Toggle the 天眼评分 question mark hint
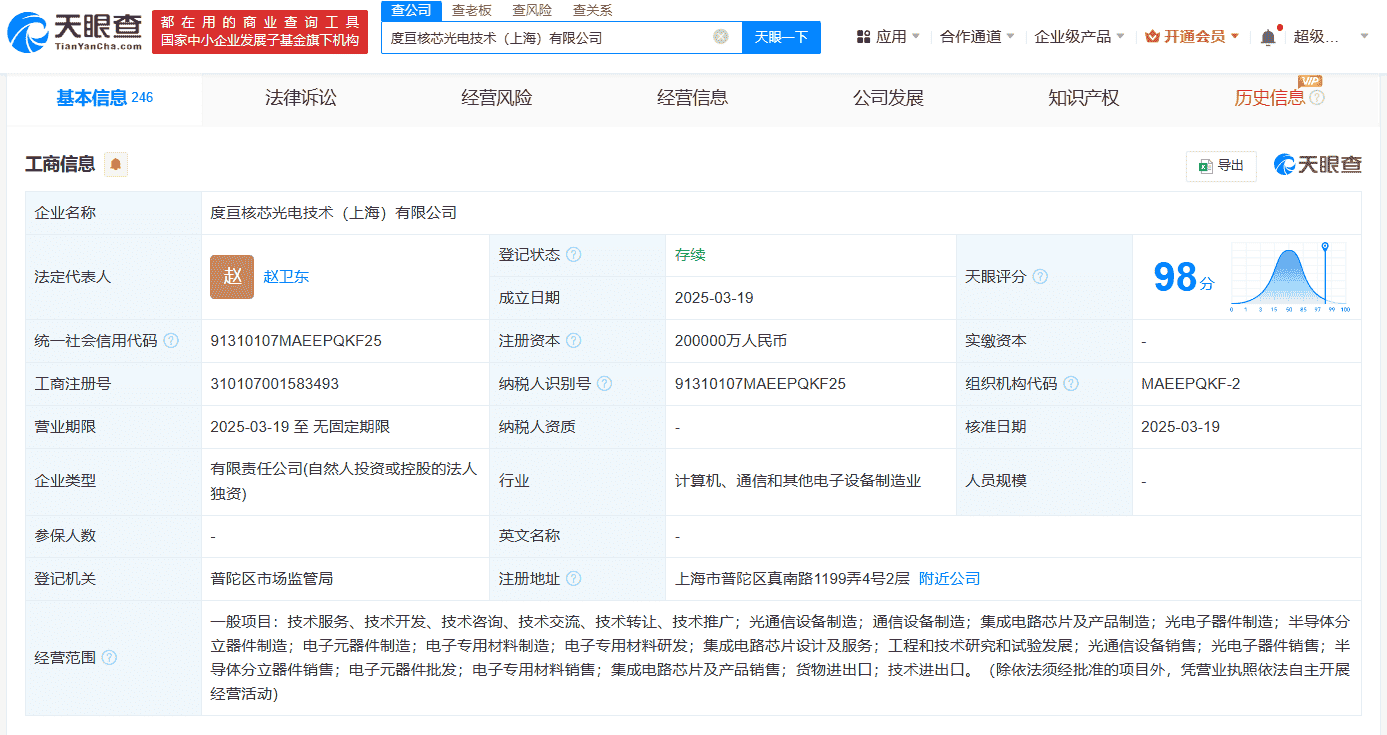Image resolution: width=1387 pixels, height=735 pixels. point(1042,277)
